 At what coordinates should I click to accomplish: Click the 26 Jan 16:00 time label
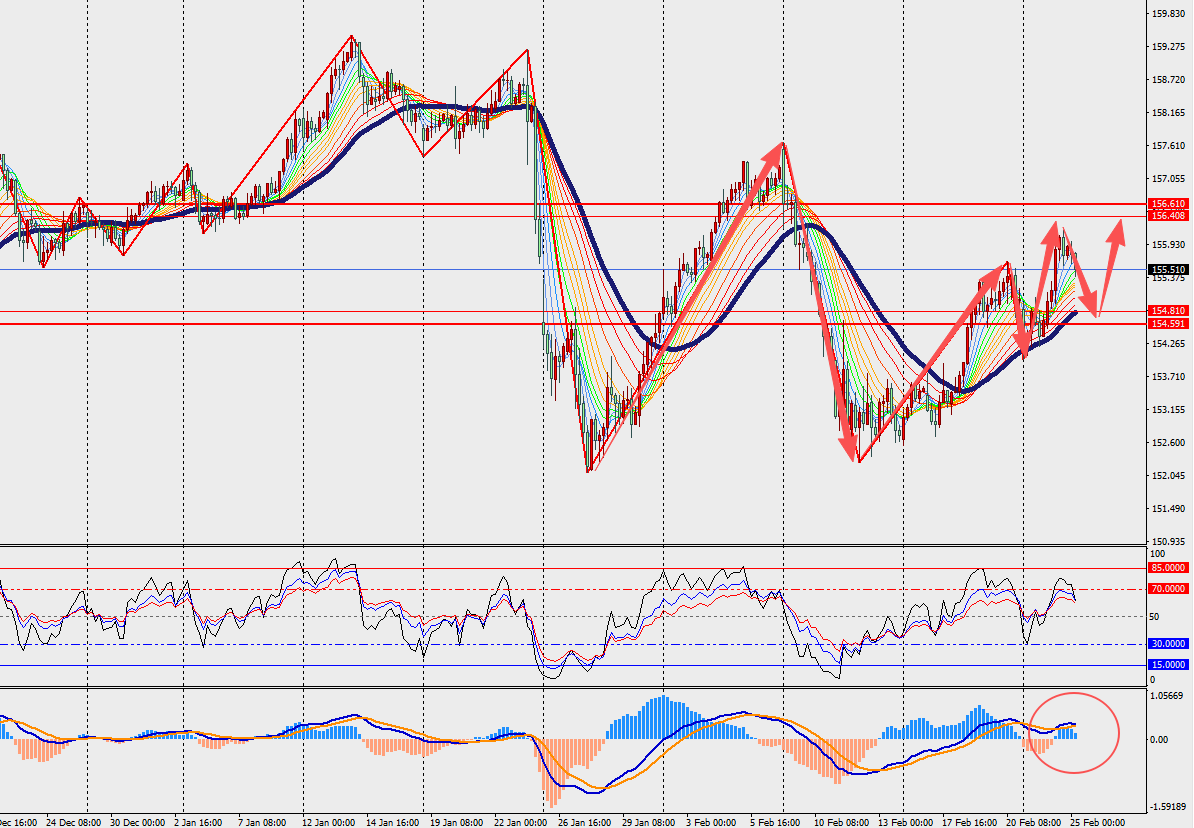(x=583, y=821)
